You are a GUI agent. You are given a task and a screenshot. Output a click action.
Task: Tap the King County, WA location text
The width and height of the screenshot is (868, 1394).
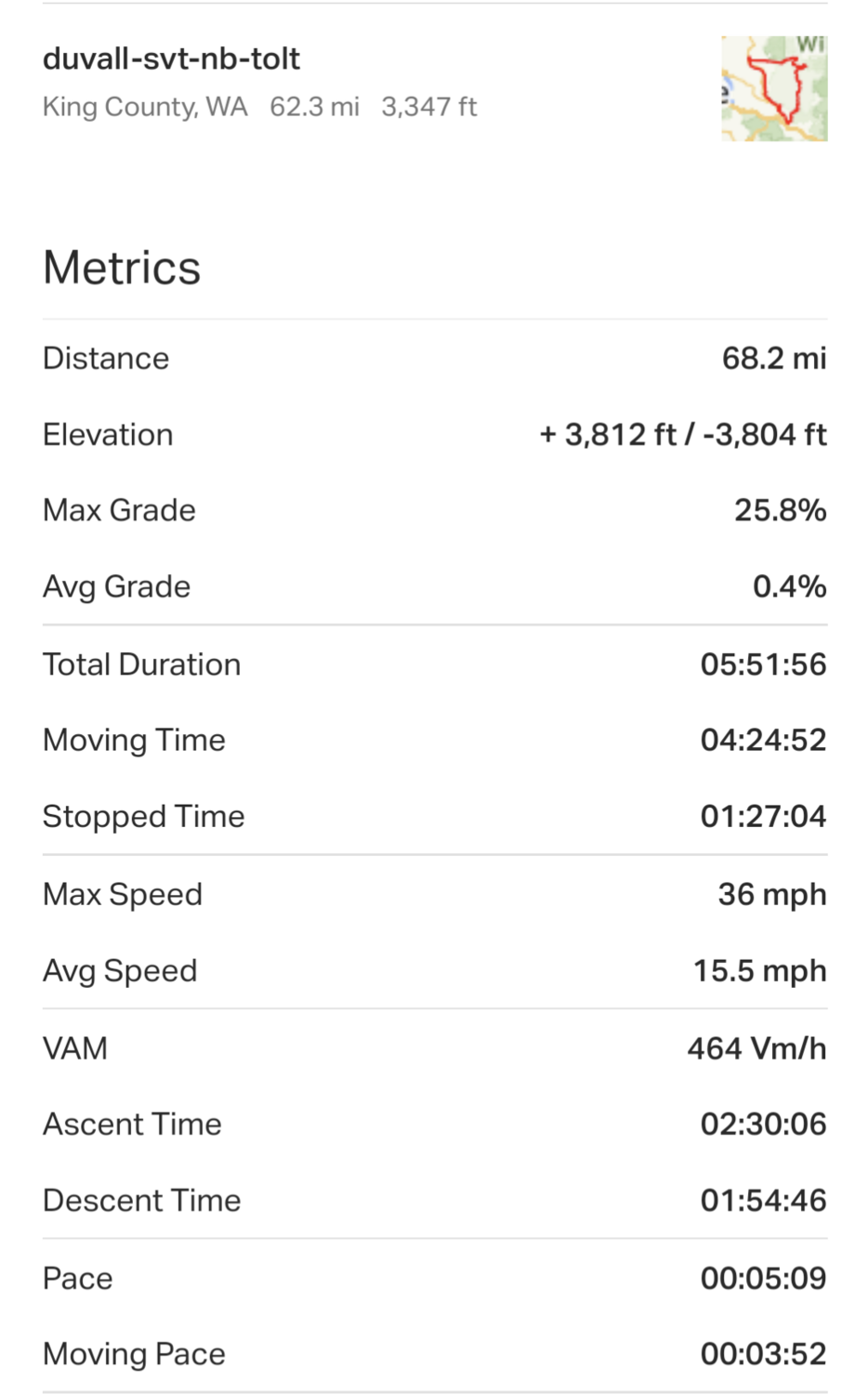pos(145,107)
